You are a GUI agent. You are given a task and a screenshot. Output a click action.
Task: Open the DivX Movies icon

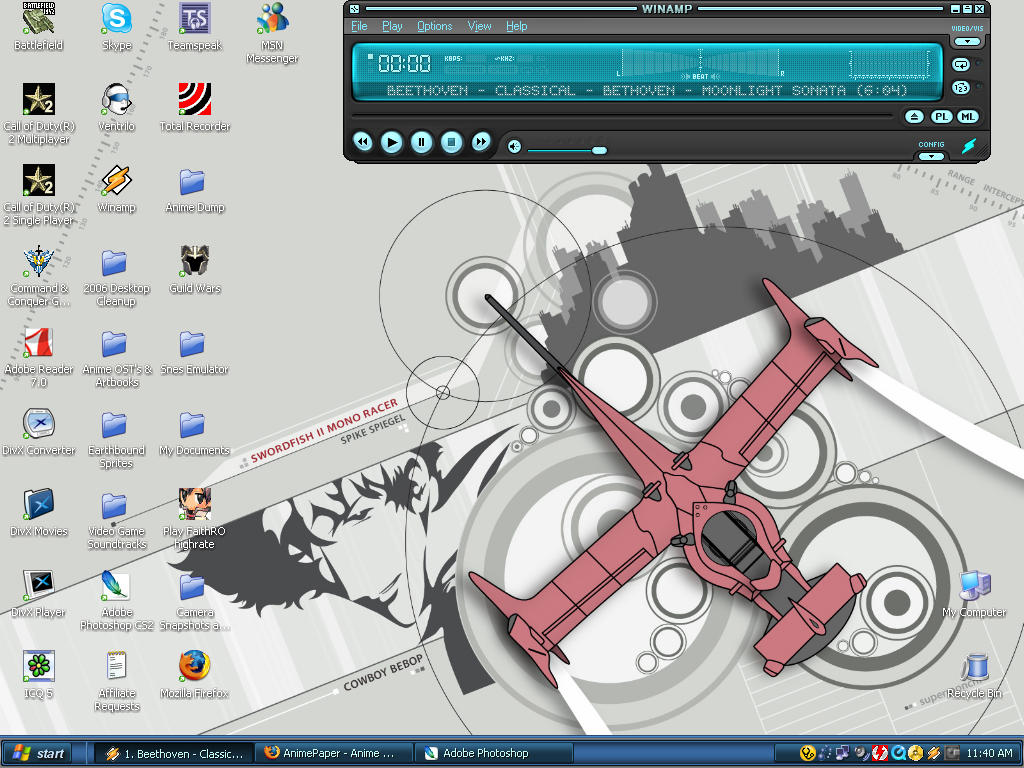pyautogui.click(x=39, y=512)
